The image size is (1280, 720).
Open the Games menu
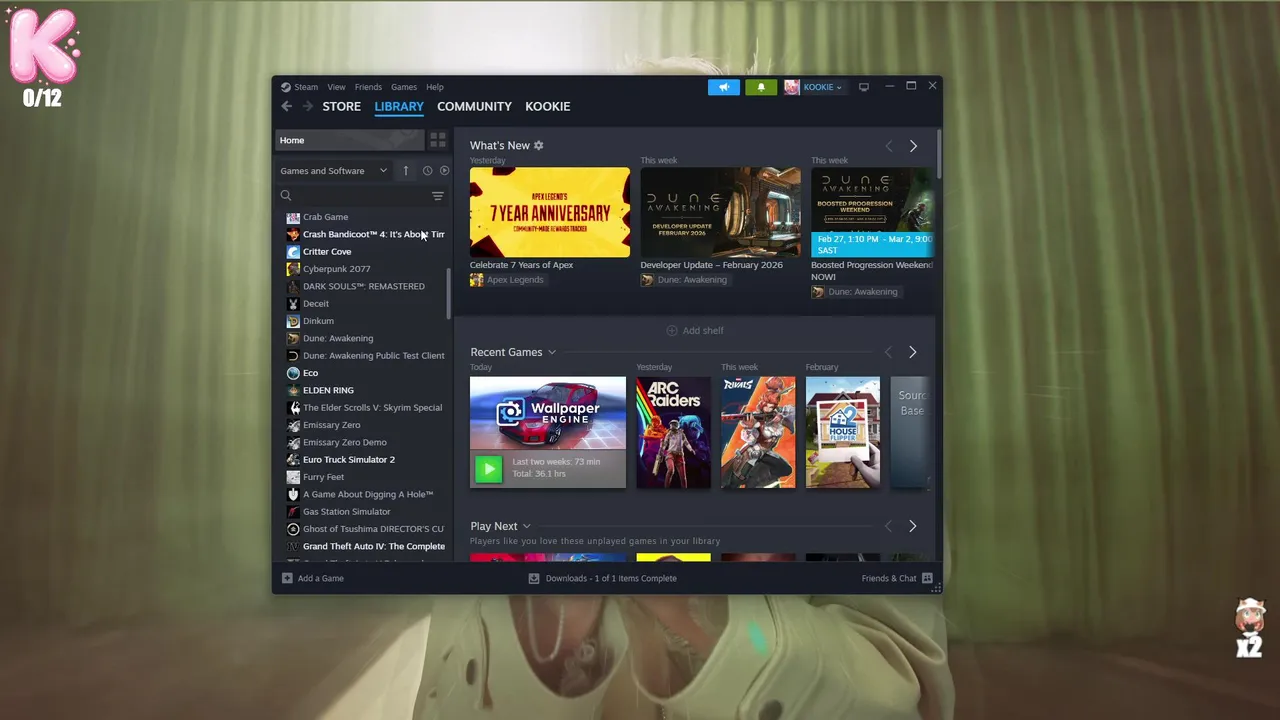tap(404, 87)
